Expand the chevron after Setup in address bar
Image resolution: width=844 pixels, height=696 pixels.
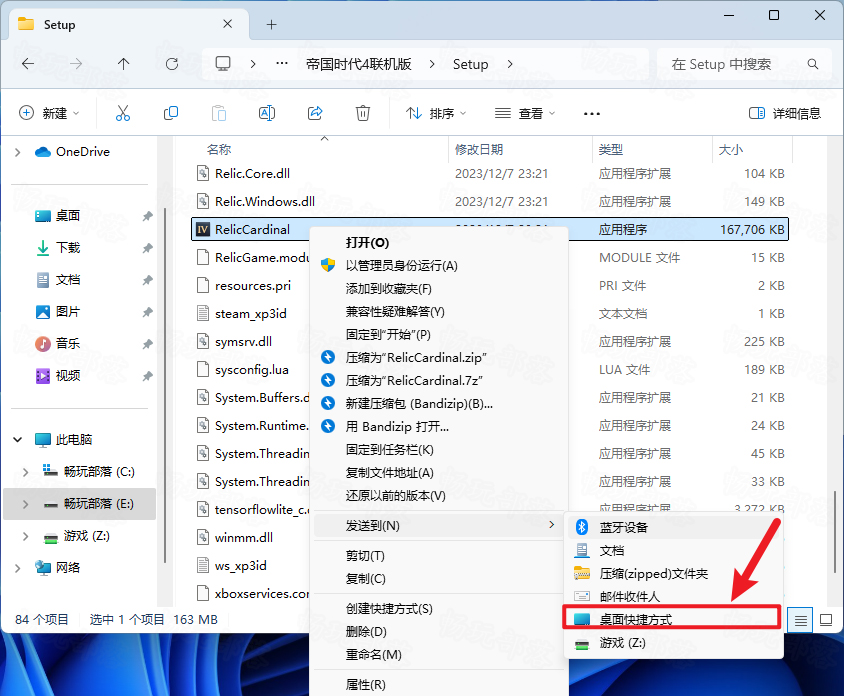pos(510,64)
